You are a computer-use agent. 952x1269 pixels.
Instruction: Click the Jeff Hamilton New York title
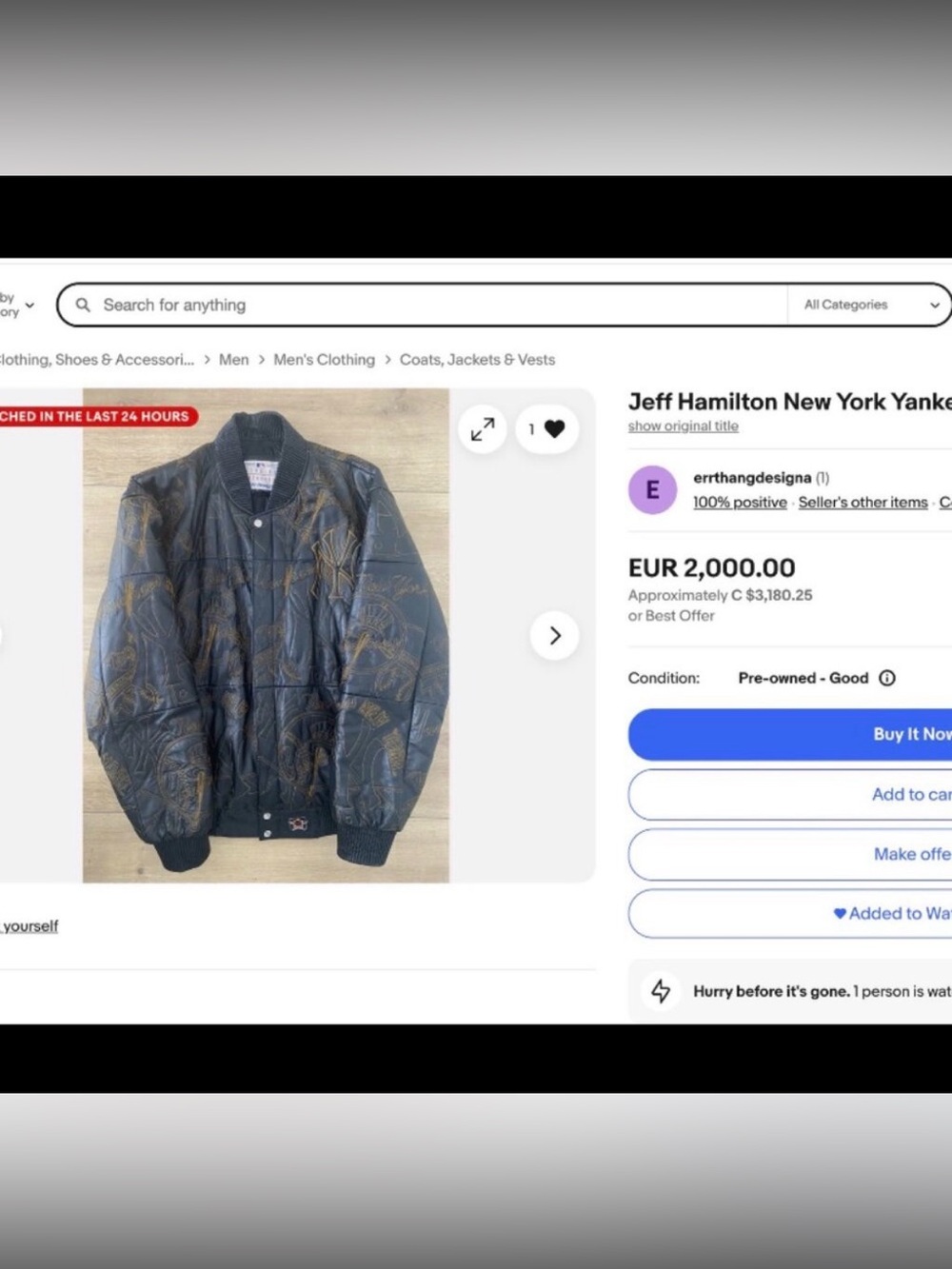click(x=789, y=402)
